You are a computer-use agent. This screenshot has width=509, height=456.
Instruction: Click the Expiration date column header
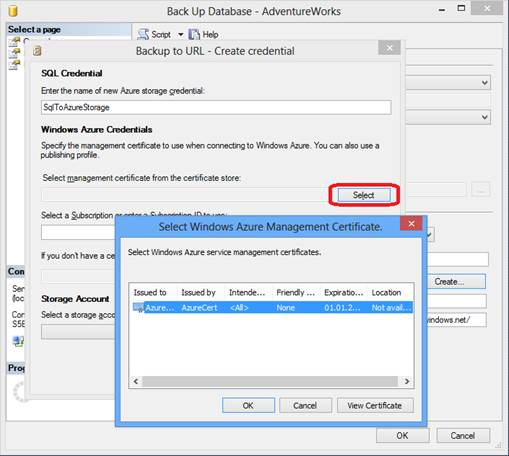click(x=344, y=292)
